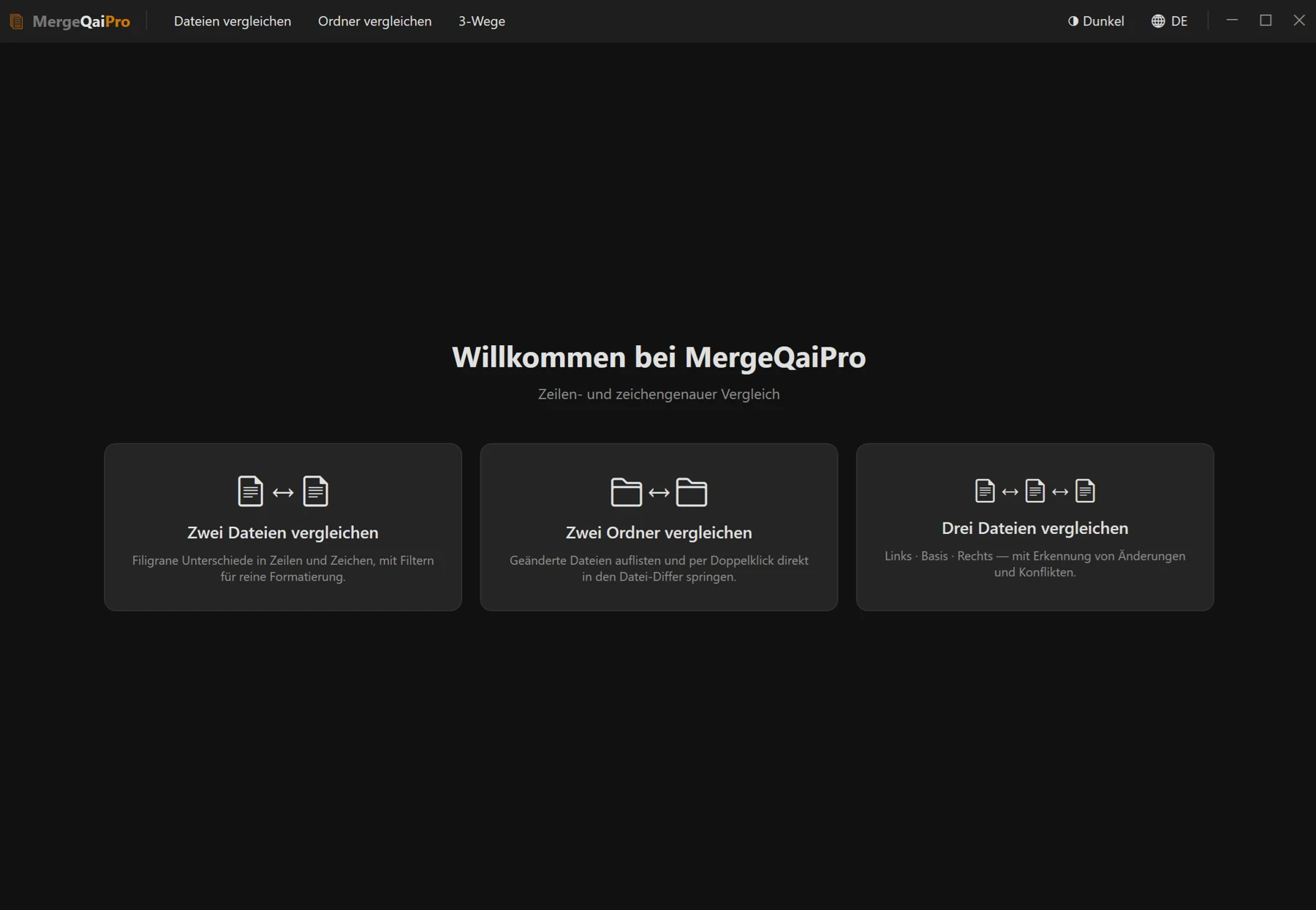
Task: Click the half-circle theme icon
Action: pyautogui.click(x=1073, y=21)
